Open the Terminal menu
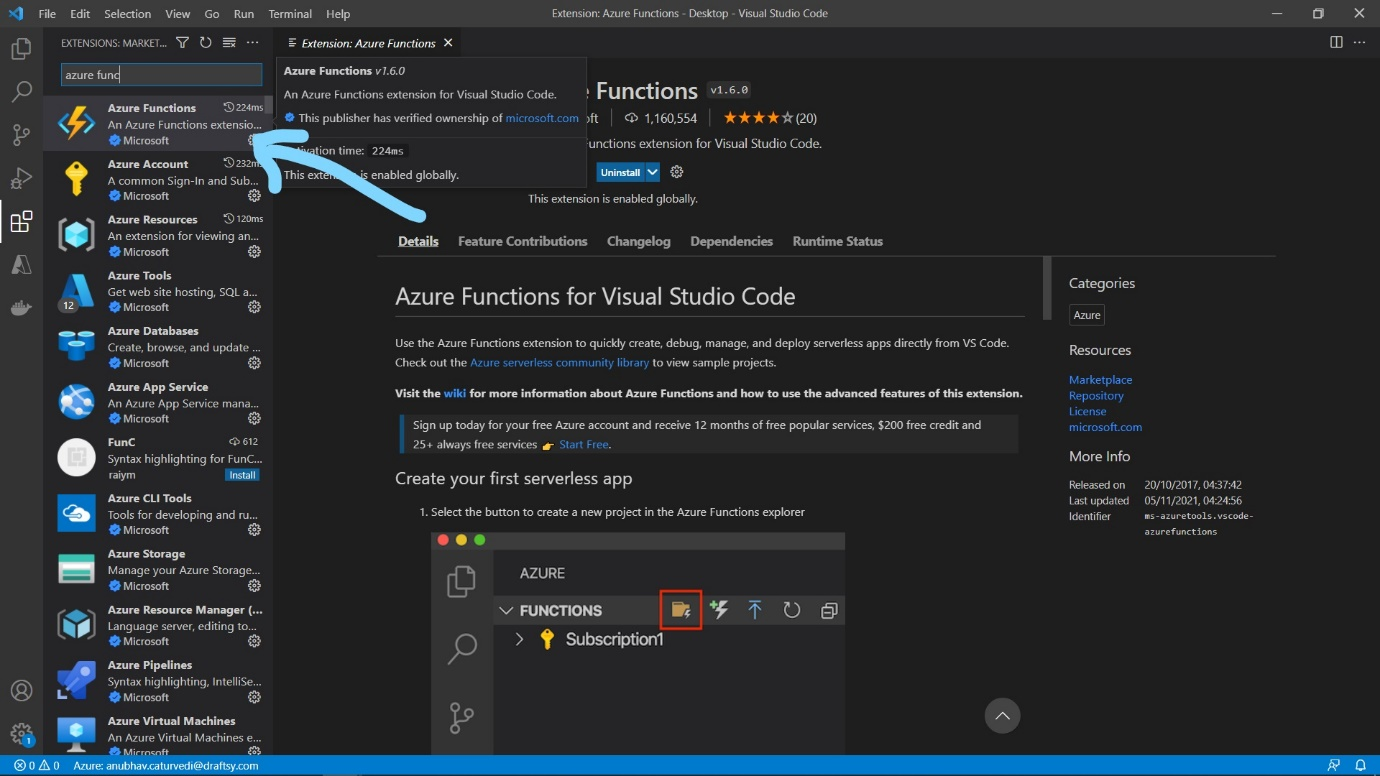 (x=289, y=13)
